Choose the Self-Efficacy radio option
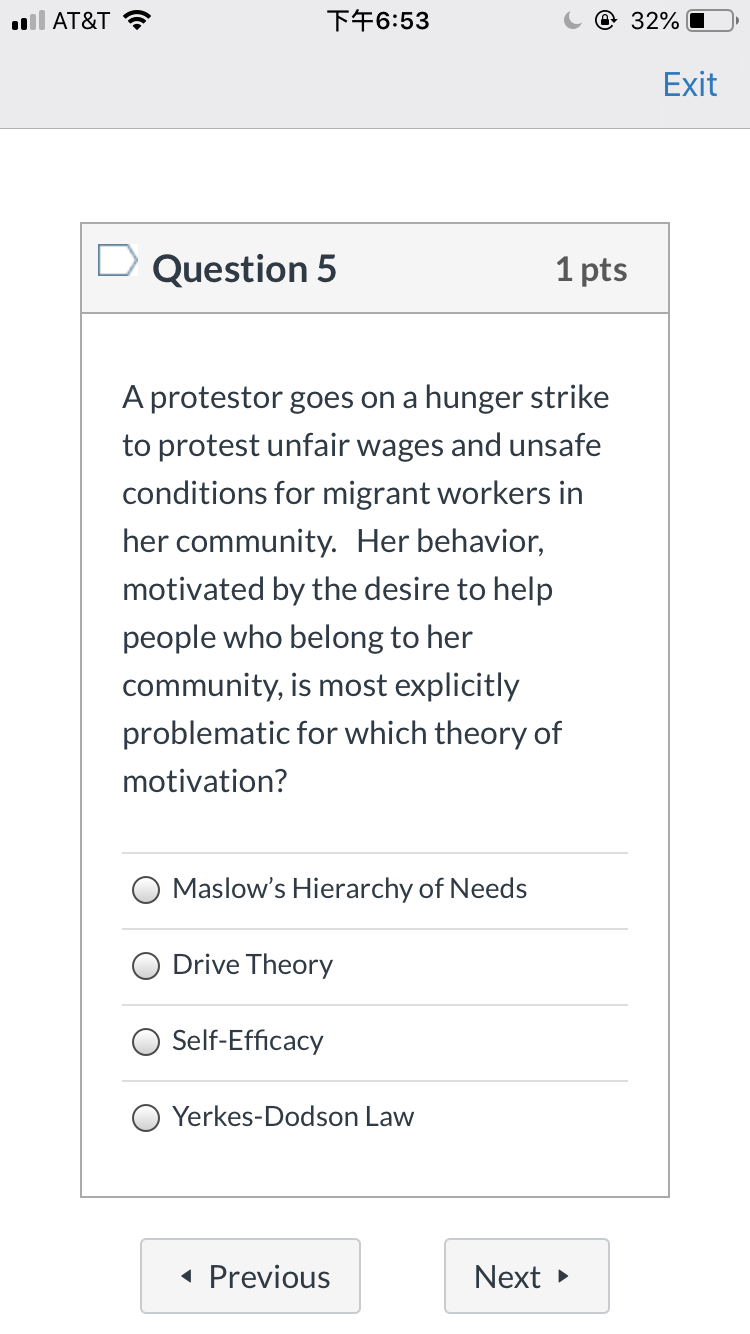Viewport: 750px width, 1334px height. pos(147,1042)
